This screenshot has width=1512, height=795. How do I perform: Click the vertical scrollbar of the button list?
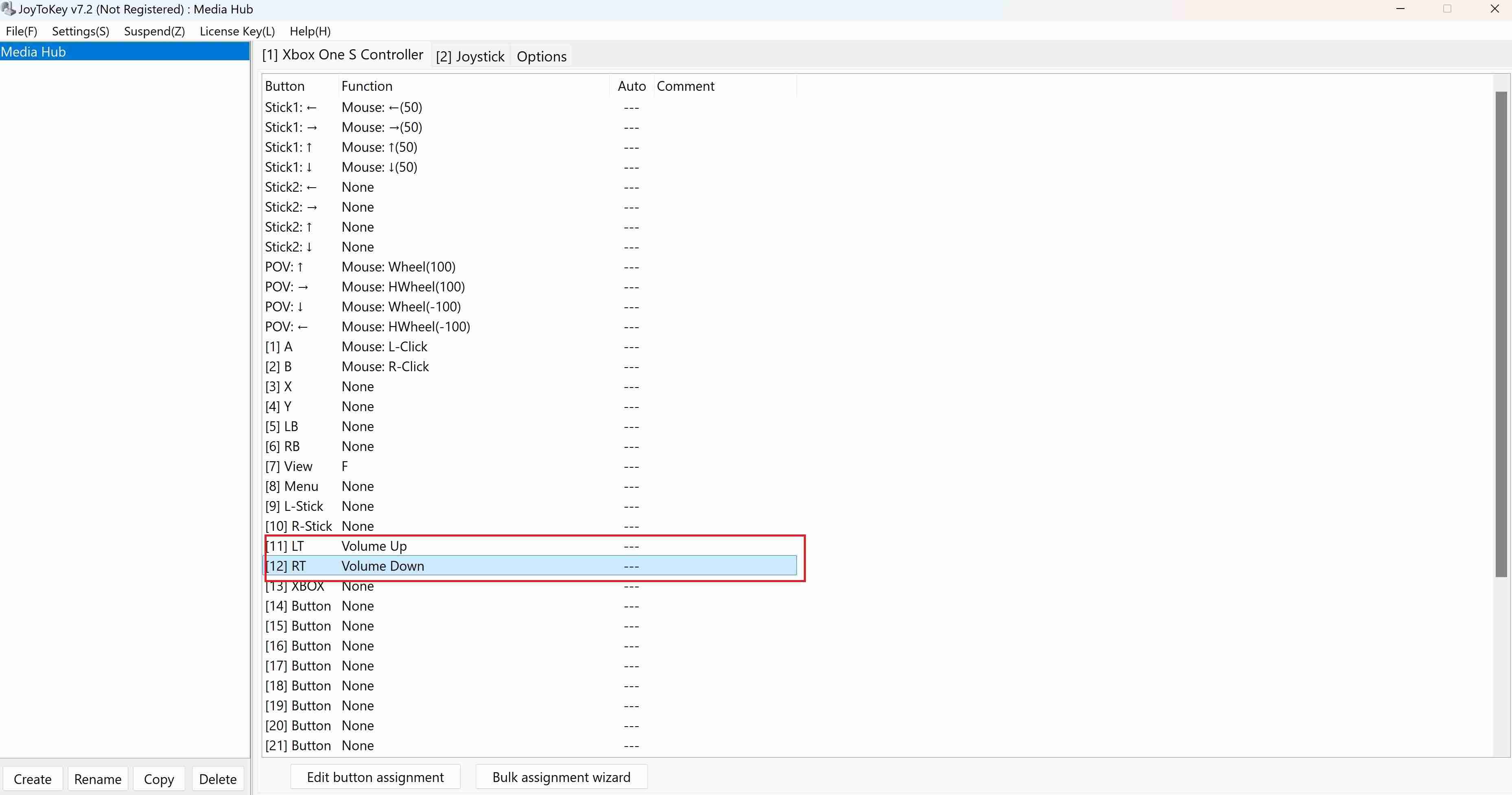click(x=1501, y=333)
